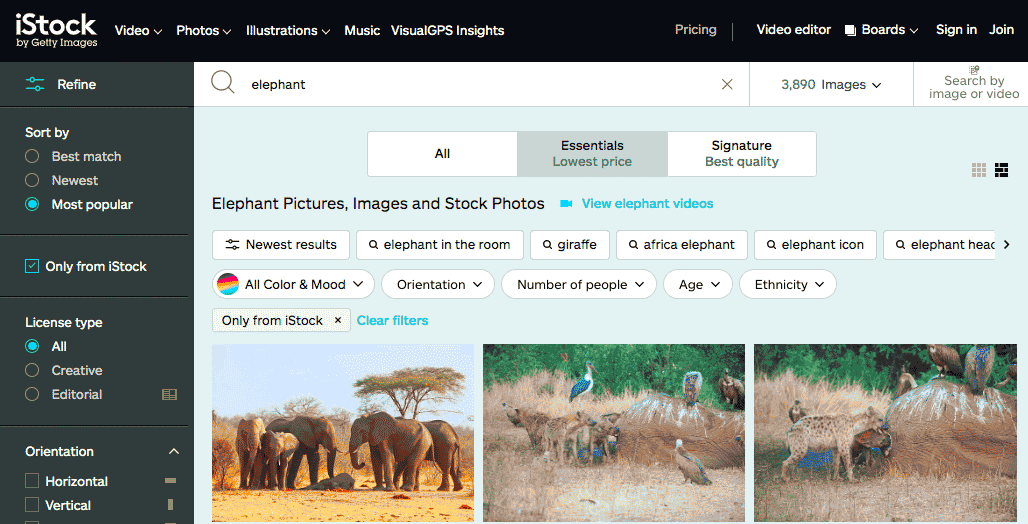The height and width of the screenshot is (524, 1028).
Task: Select the Newest sort option
Action: coord(32,181)
